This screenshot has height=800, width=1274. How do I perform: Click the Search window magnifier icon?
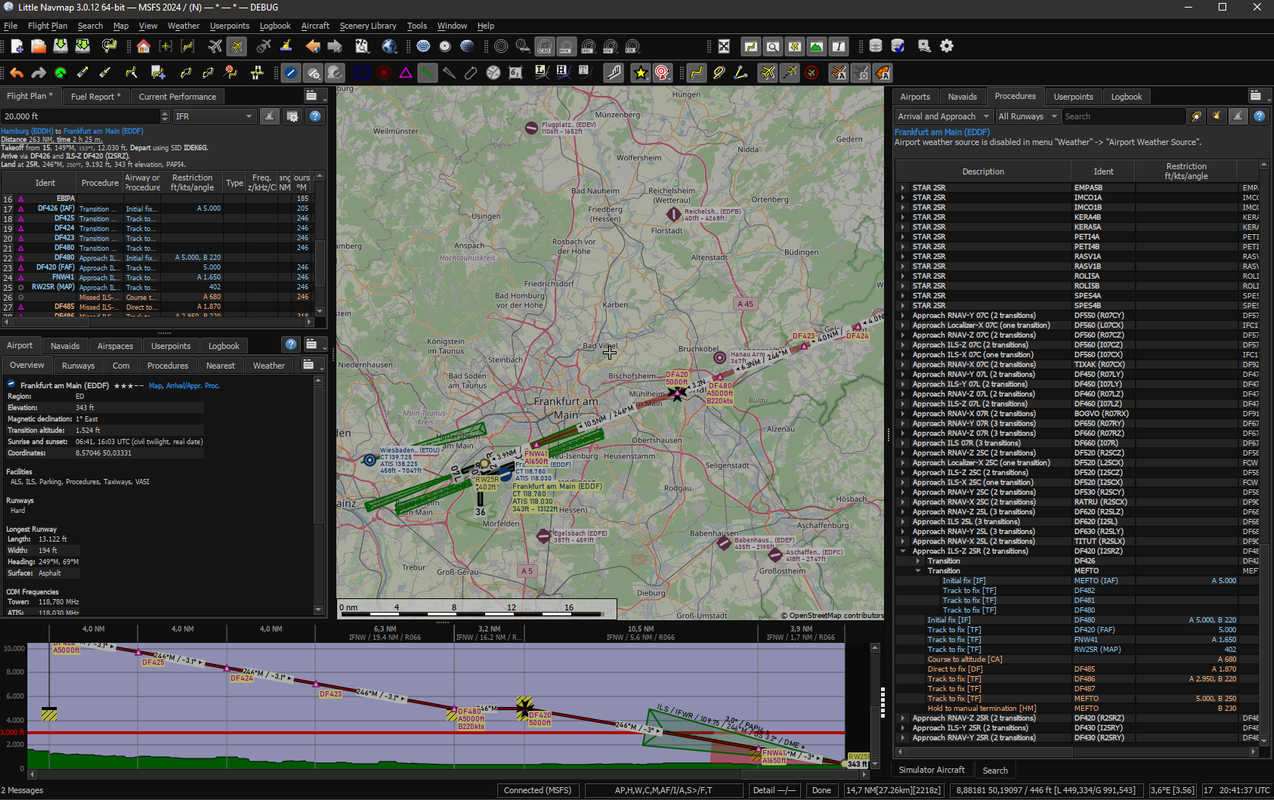pyautogui.click(x=773, y=46)
